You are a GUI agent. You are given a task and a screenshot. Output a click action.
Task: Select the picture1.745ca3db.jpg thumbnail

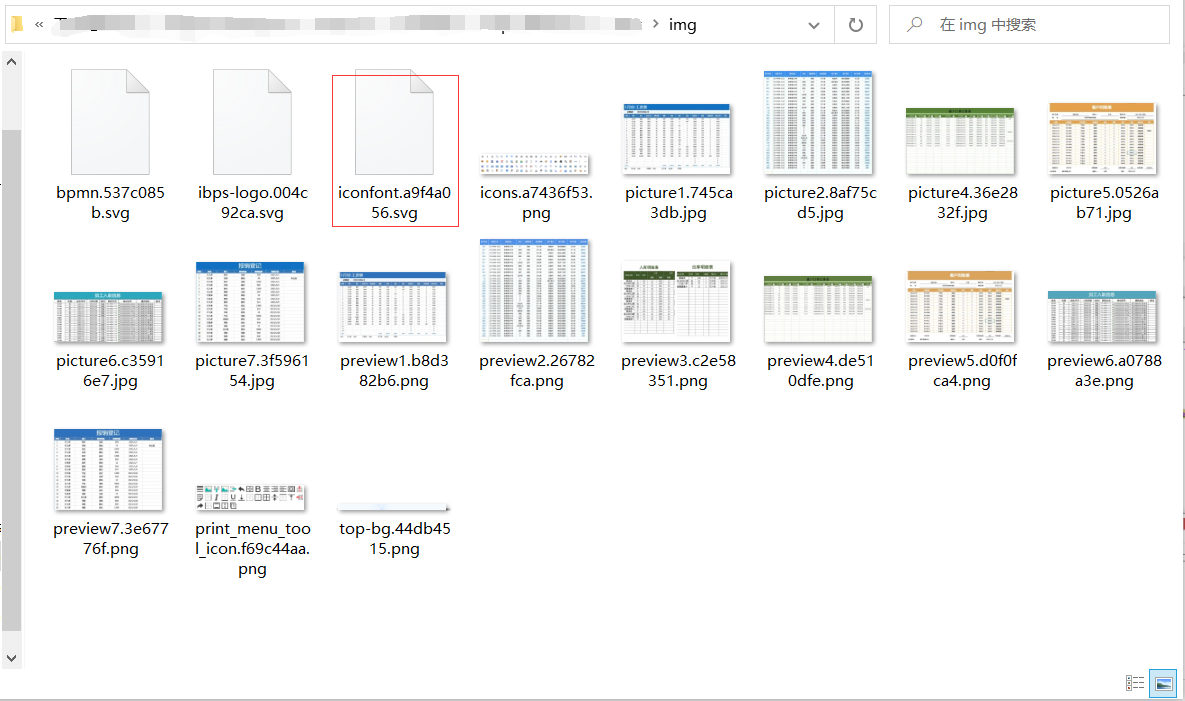[x=677, y=138]
